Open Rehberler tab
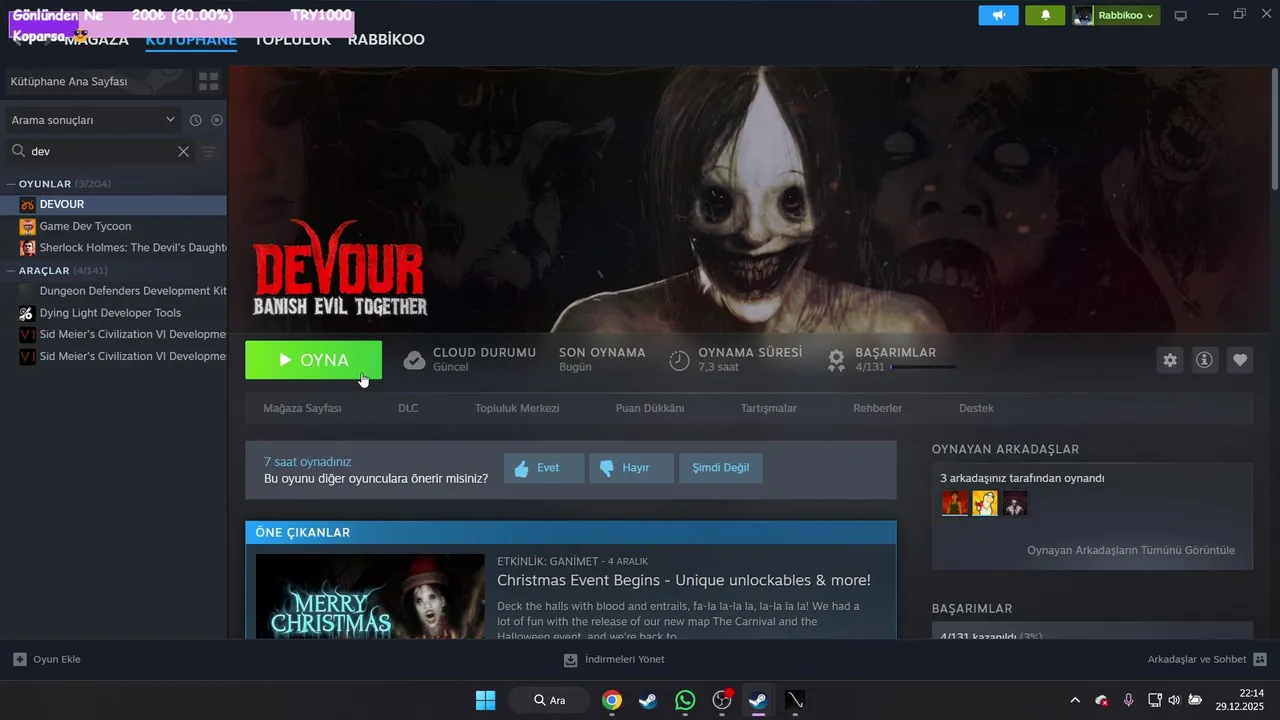The height and width of the screenshot is (720, 1280). coord(878,408)
